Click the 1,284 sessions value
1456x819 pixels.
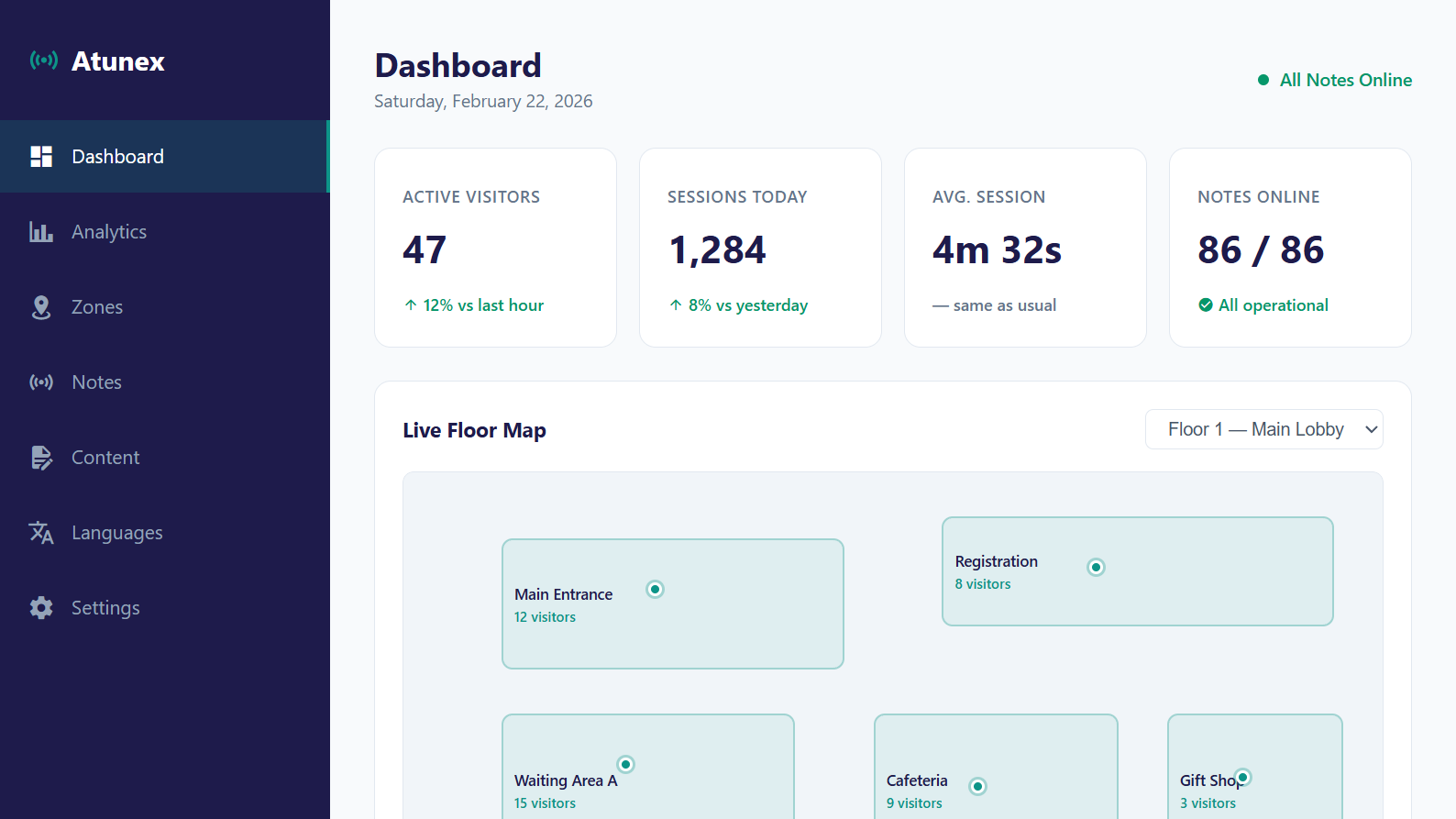717,249
